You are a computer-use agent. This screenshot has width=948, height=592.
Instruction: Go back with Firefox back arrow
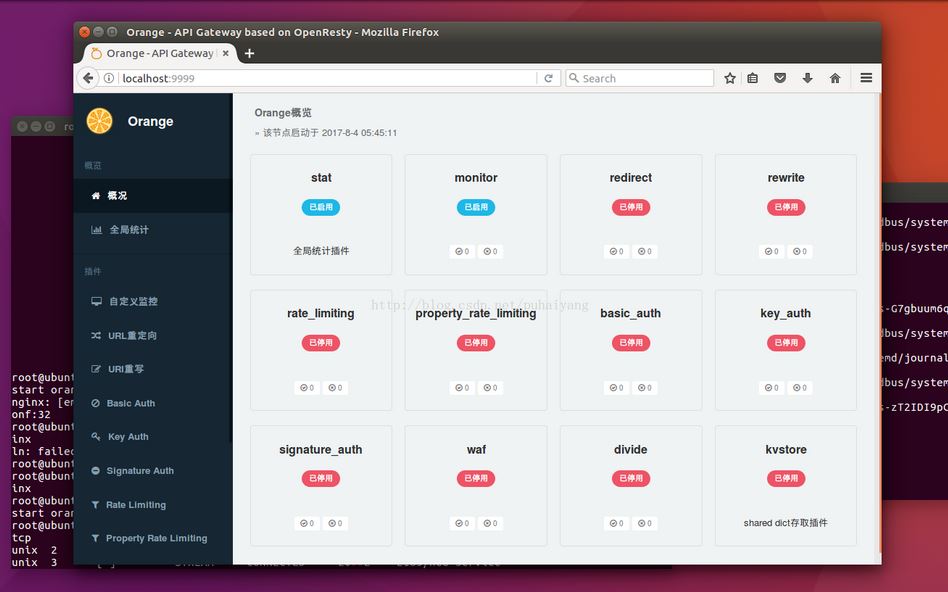(x=88, y=78)
